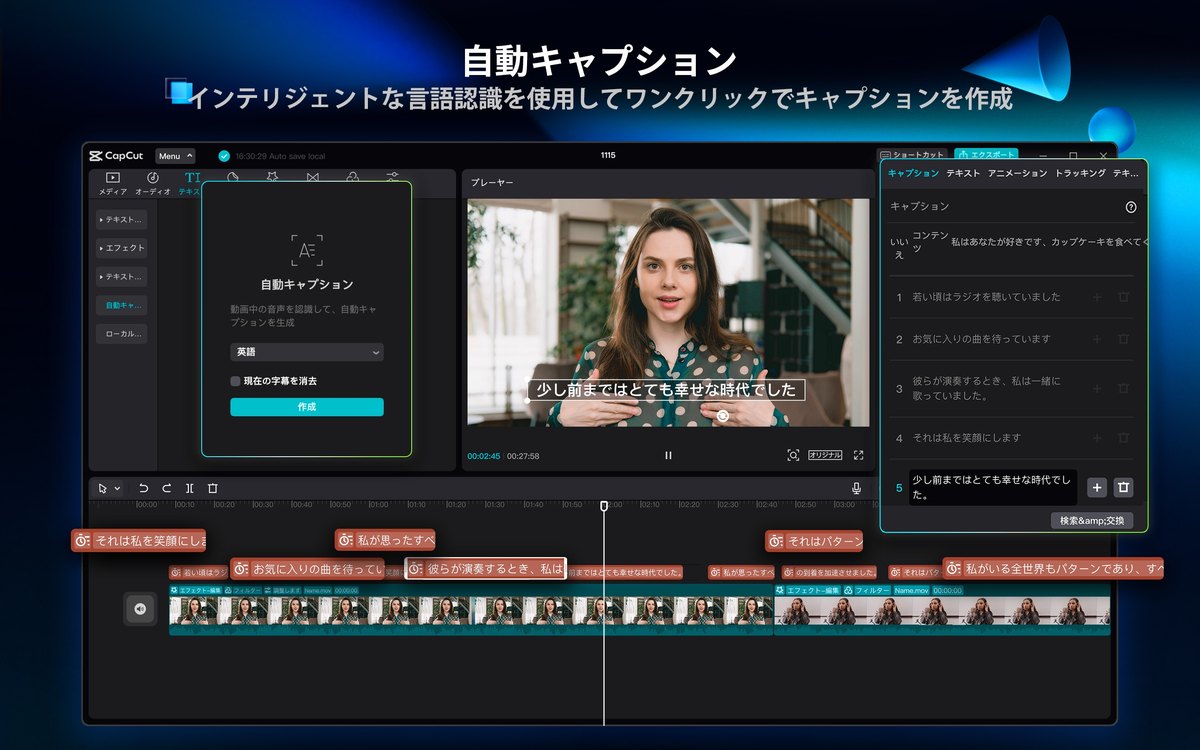Click the 検索&amp;交換 button
Image resolution: width=1200 pixels, height=750 pixels.
coord(1092,520)
